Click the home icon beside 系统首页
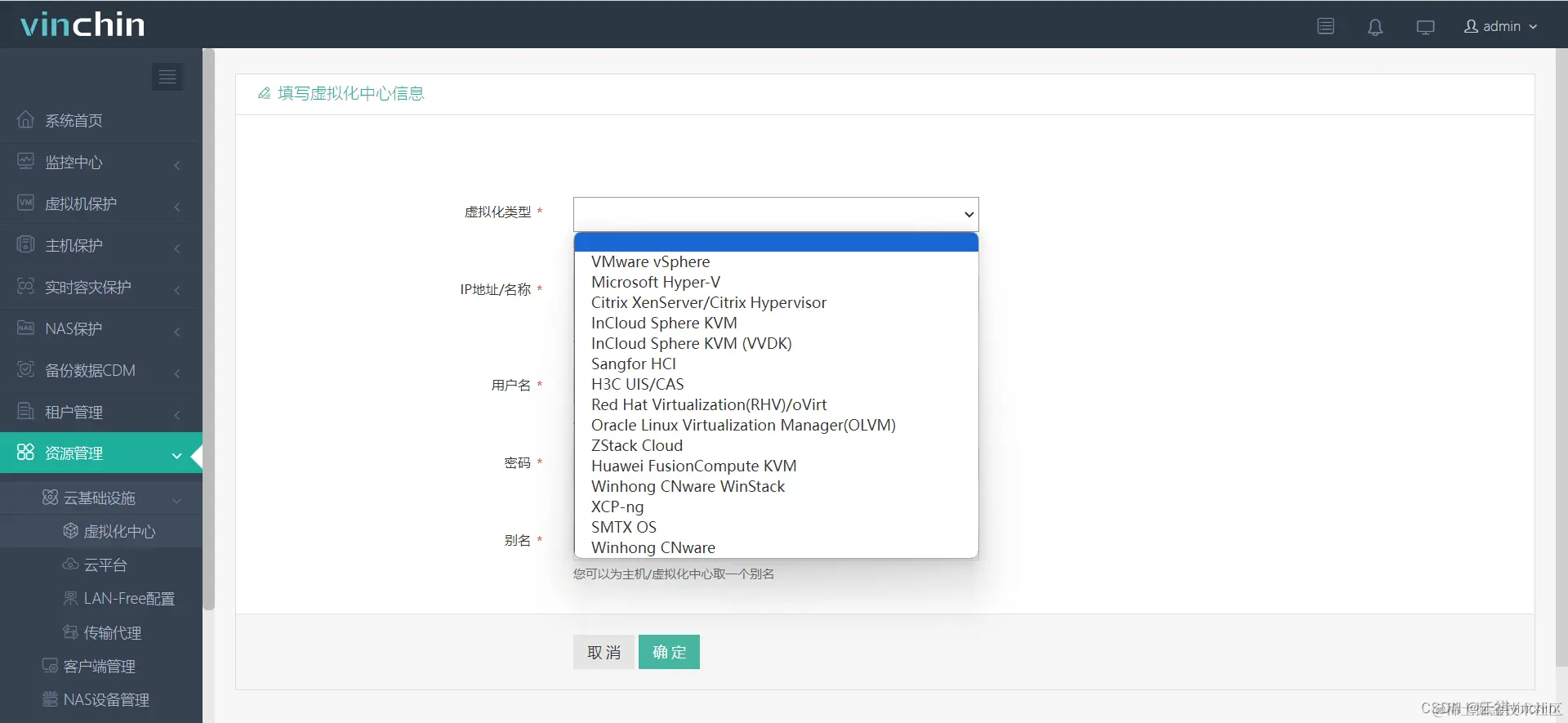 tap(25, 120)
